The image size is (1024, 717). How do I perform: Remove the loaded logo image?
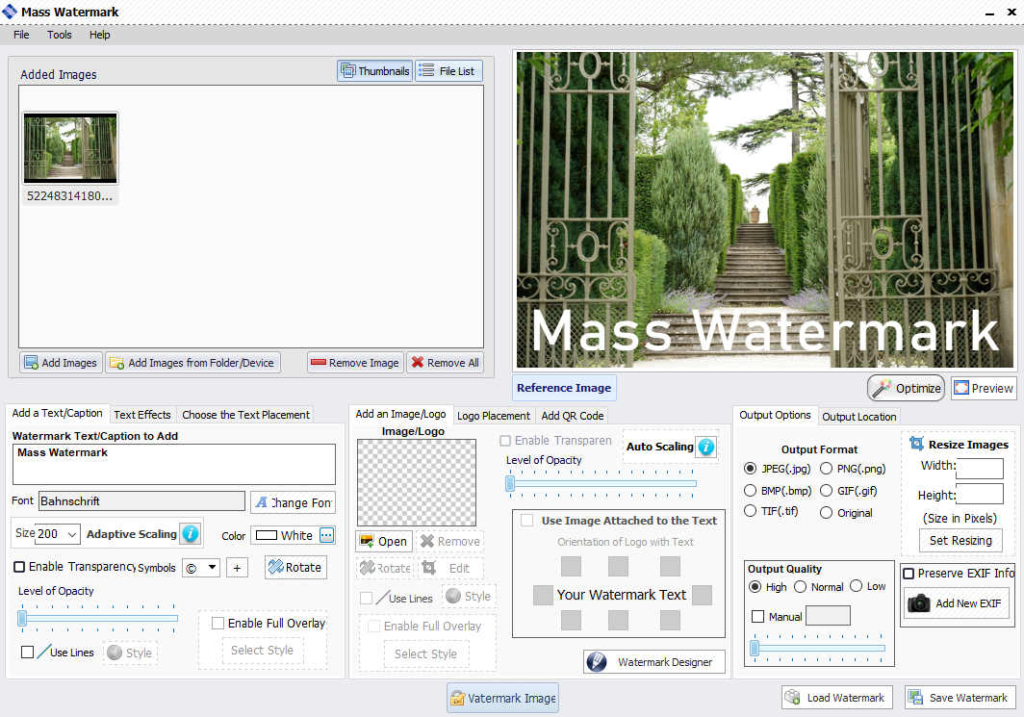pos(450,541)
